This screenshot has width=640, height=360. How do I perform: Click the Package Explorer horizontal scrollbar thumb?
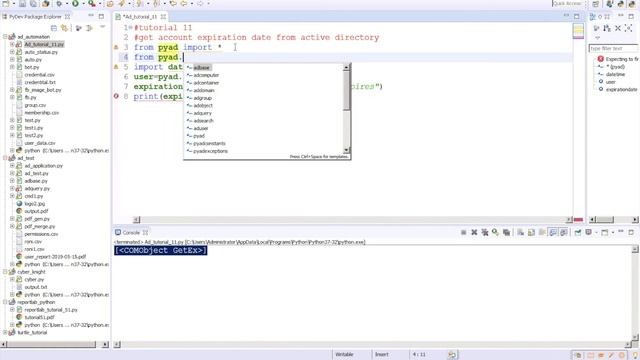pyautogui.click(x=51, y=344)
